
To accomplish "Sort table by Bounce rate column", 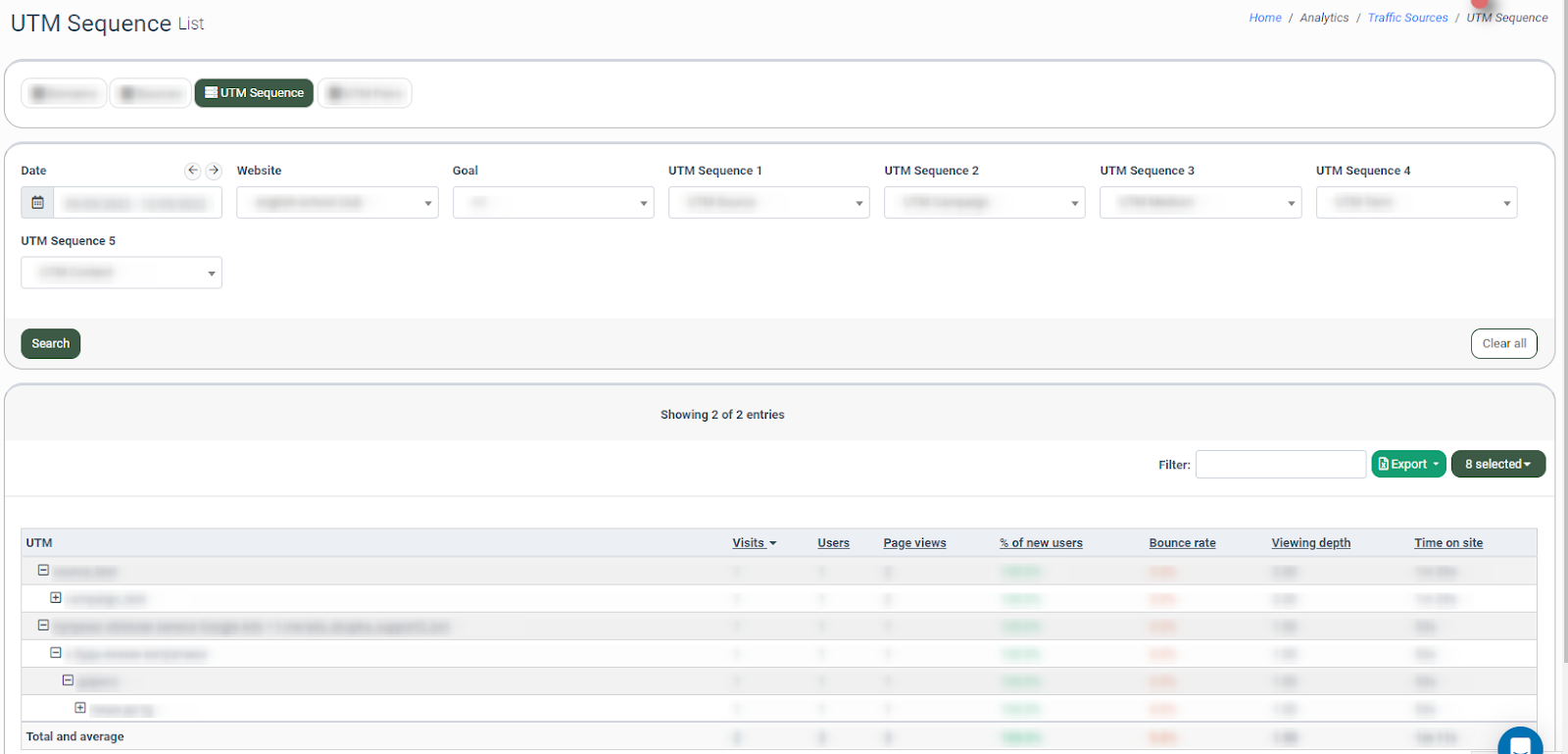I will pos(1182,543).
